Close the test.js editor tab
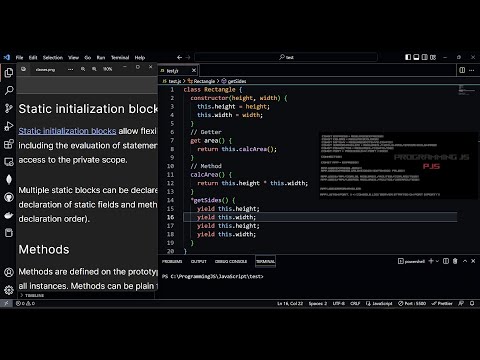Viewport: 480px width, 360px height. (194, 71)
